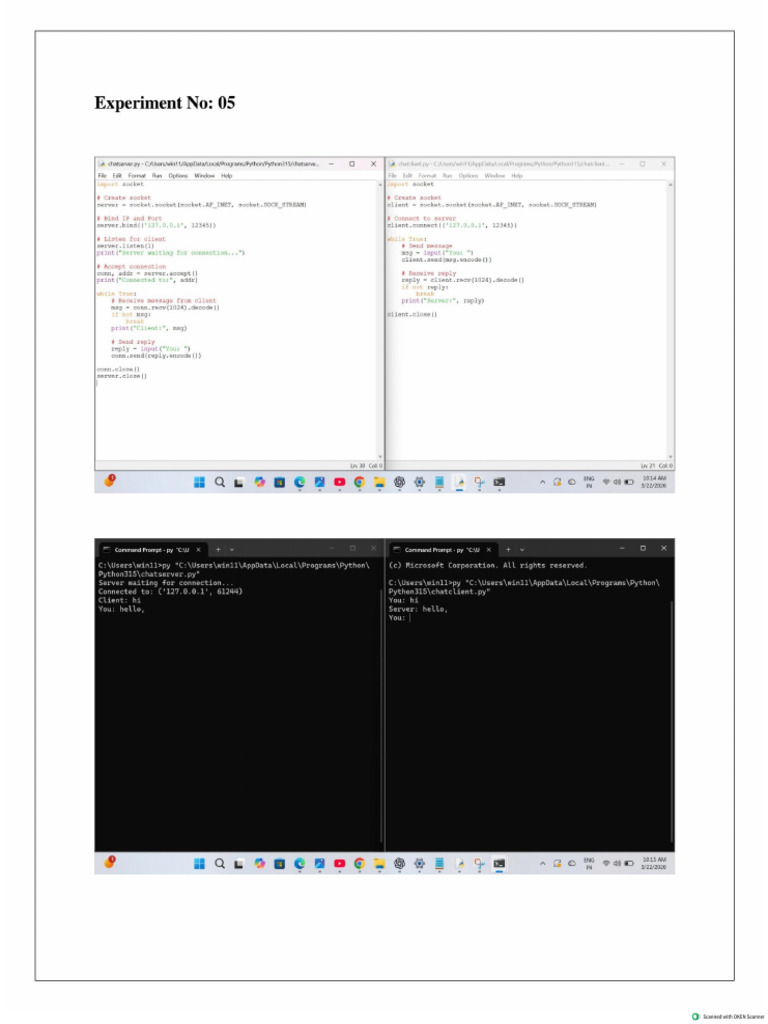Open tab dropdown in server terminal window
This screenshot has height=1024, width=768.
click(x=232, y=550)
